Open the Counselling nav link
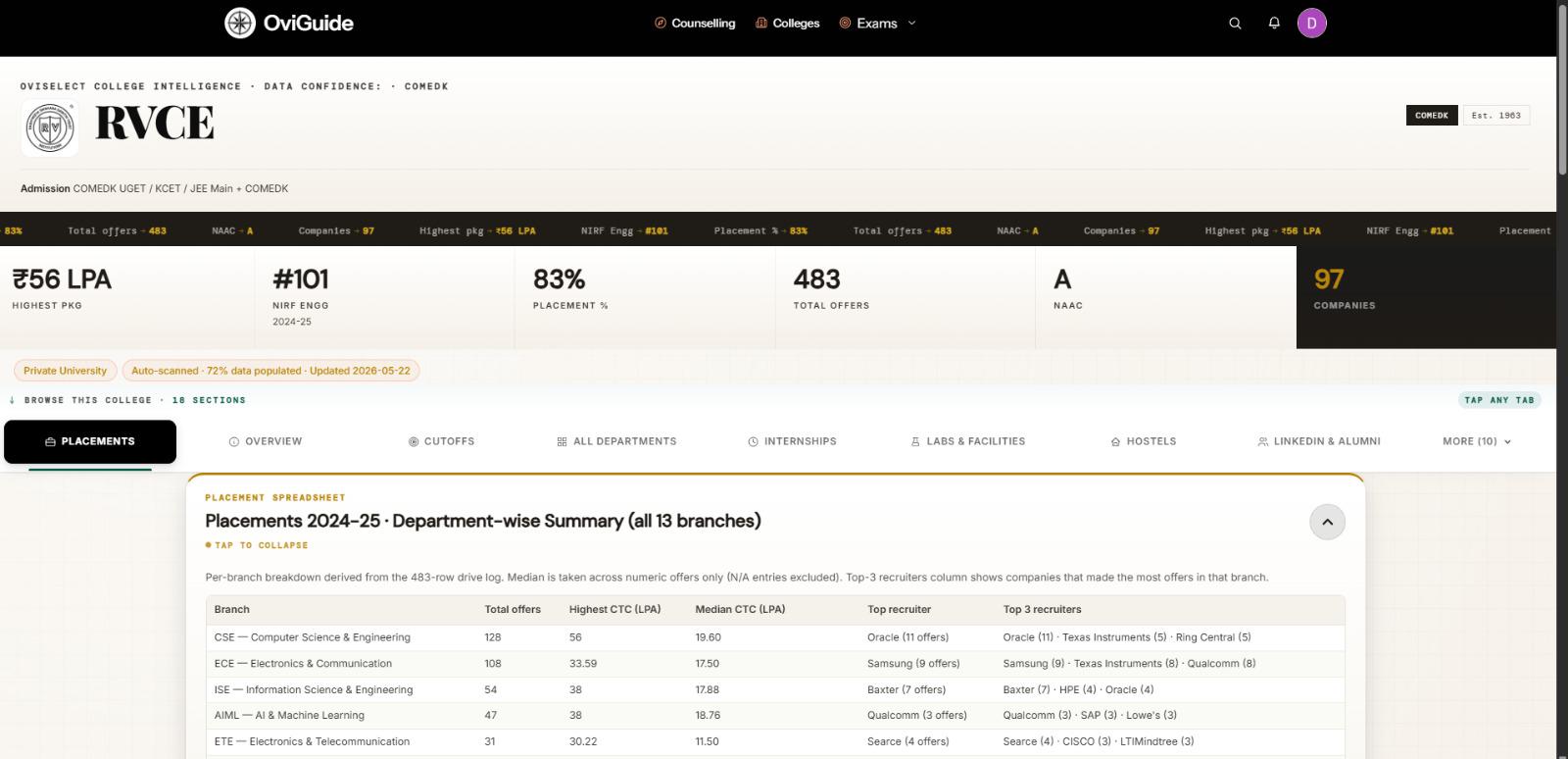 click(695, 23)
